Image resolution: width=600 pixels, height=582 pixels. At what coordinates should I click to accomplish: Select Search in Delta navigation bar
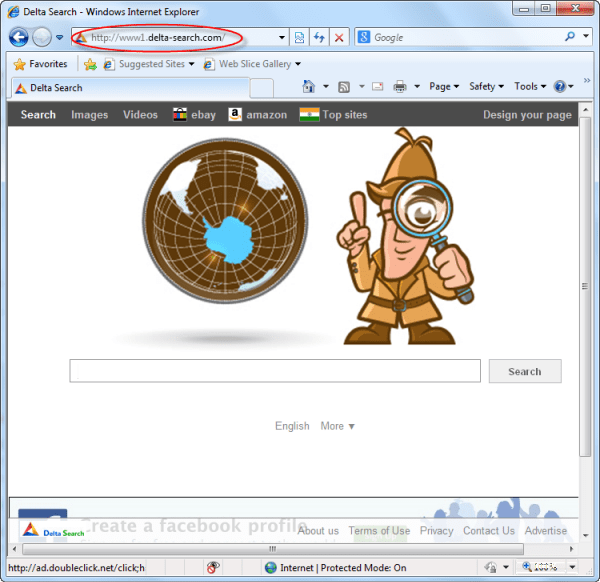[x=38, y=114]
